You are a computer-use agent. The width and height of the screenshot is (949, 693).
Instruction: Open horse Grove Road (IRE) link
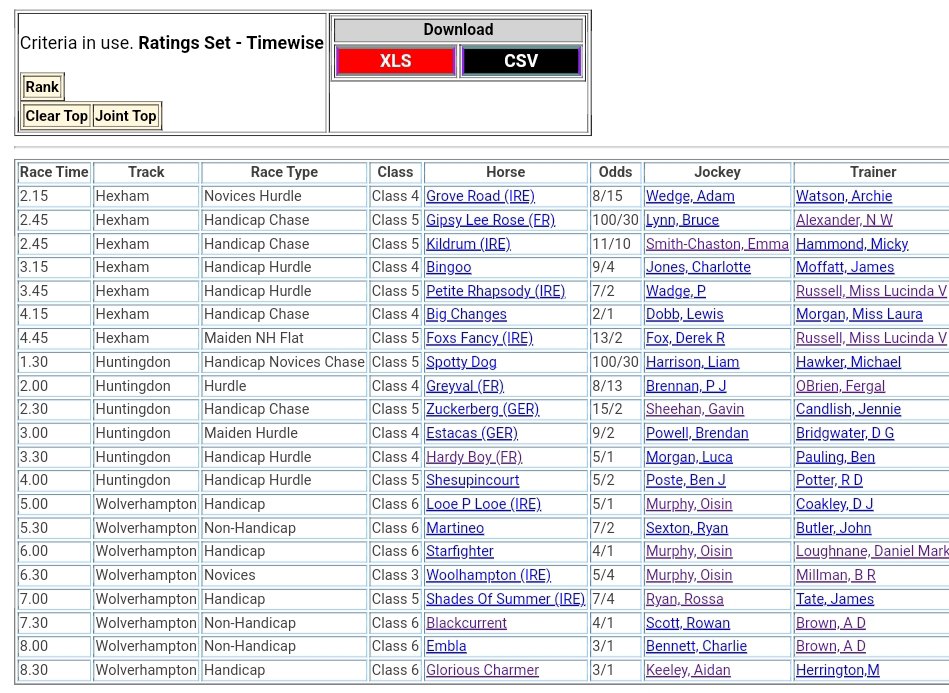(x=480, y=196)
